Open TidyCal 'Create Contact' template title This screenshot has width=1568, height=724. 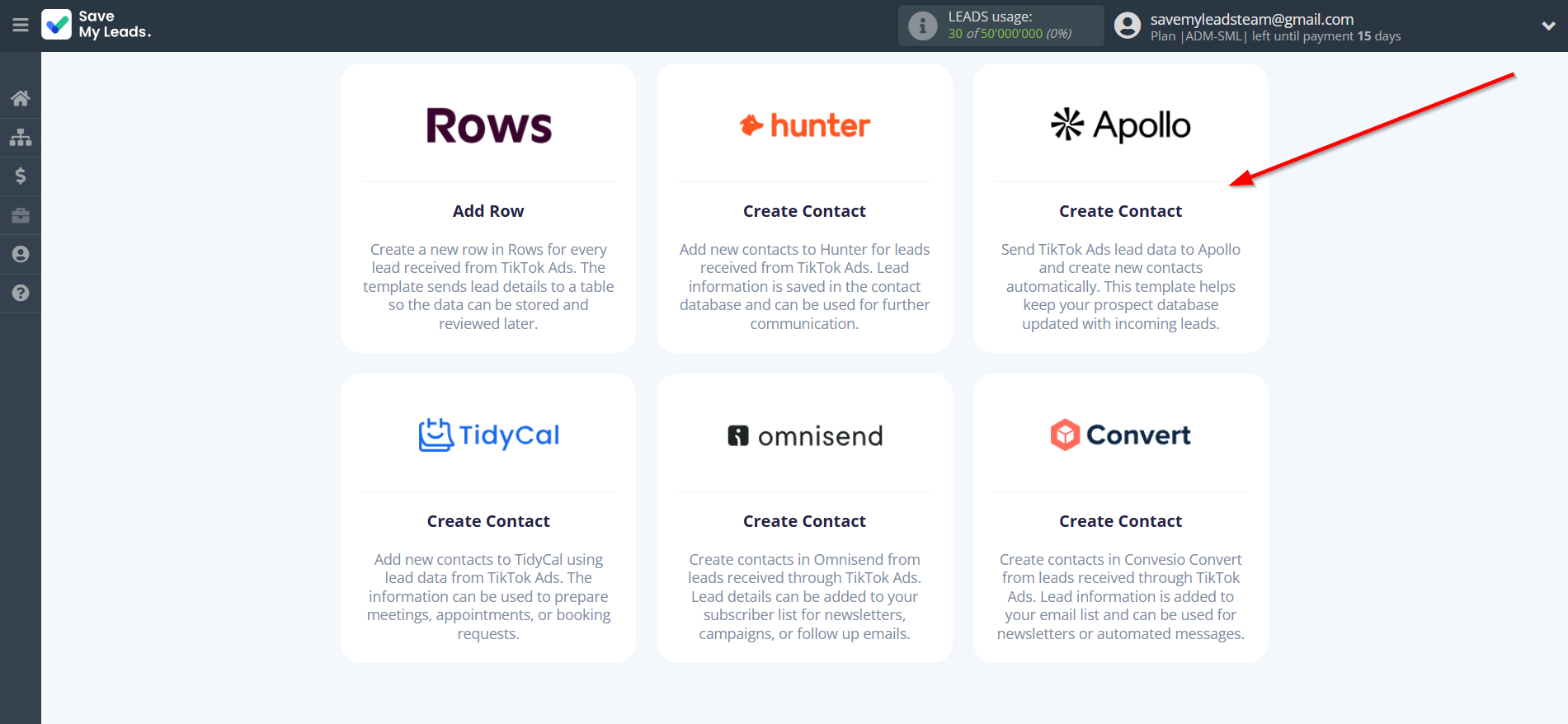[x=488, y=521]
